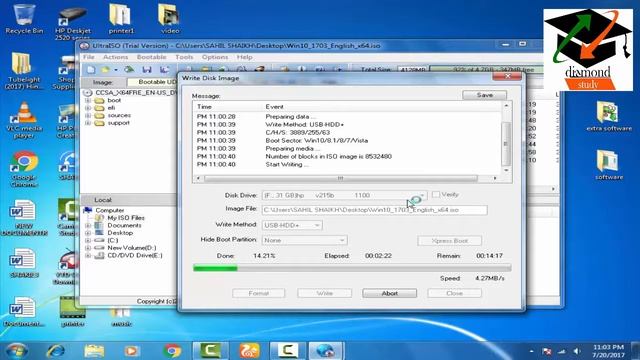
Task: Open the File menu
Action: click(89, 57)
